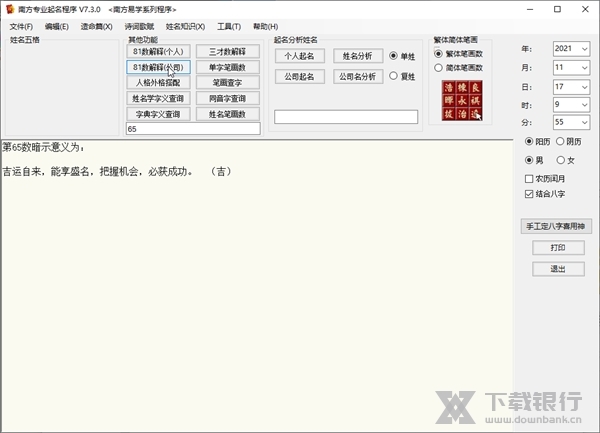Click the 打印 print button
The image size is (600, 433).
point(558,247)
